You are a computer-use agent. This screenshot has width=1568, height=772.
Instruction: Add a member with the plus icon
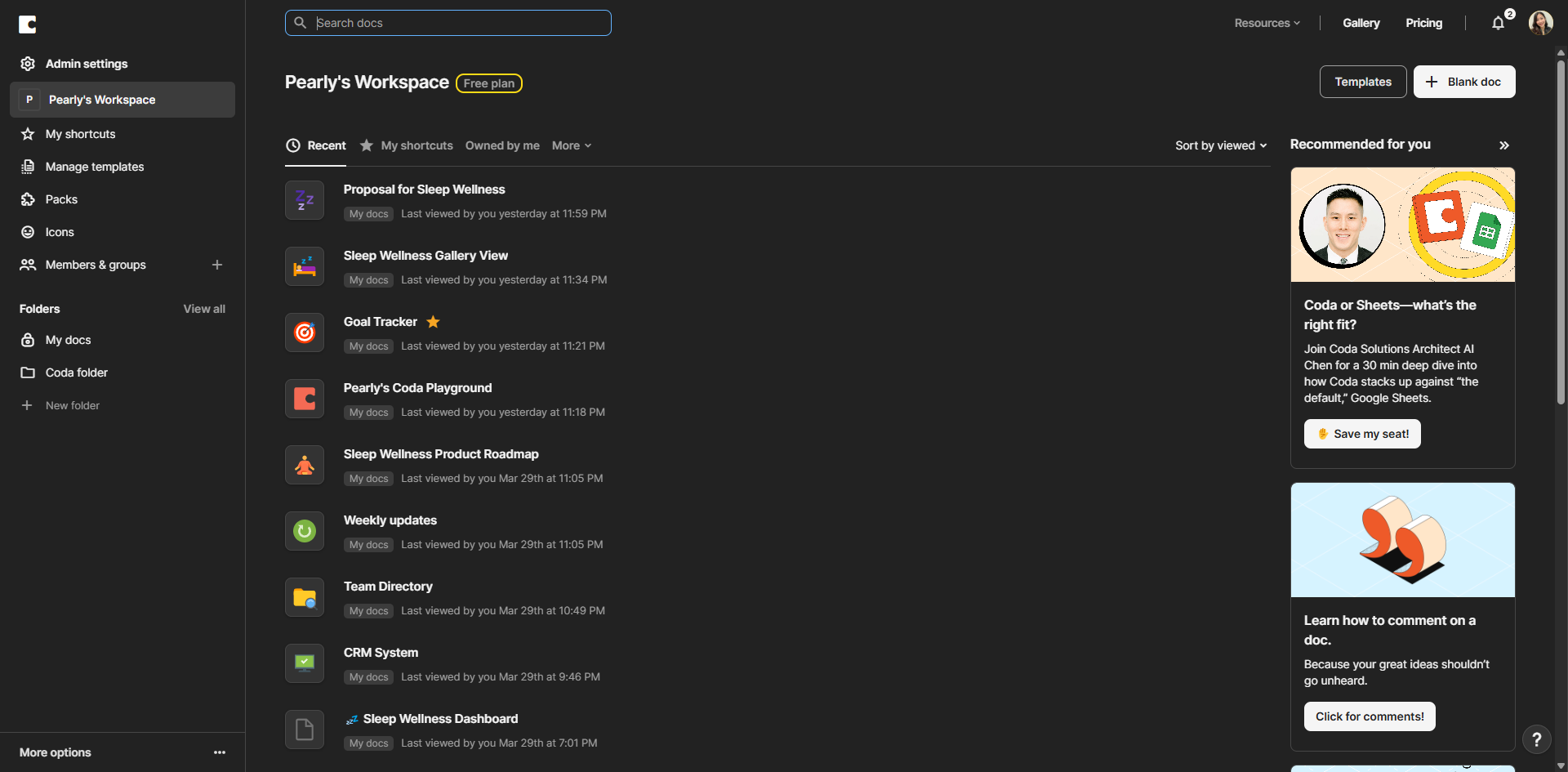pos(217,265)
